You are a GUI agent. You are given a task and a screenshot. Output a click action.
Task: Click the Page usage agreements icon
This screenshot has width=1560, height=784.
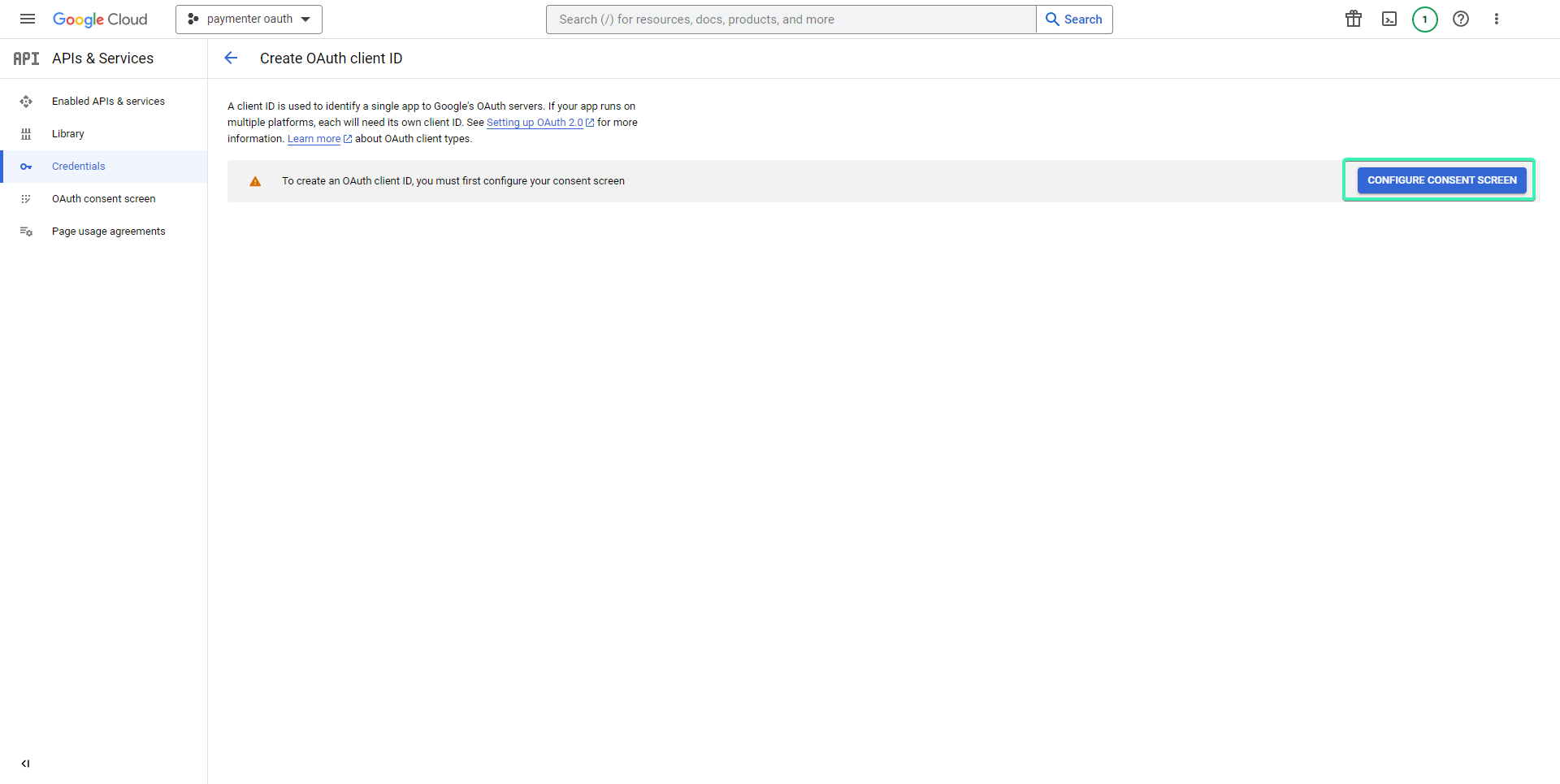(x=27, y=231)
